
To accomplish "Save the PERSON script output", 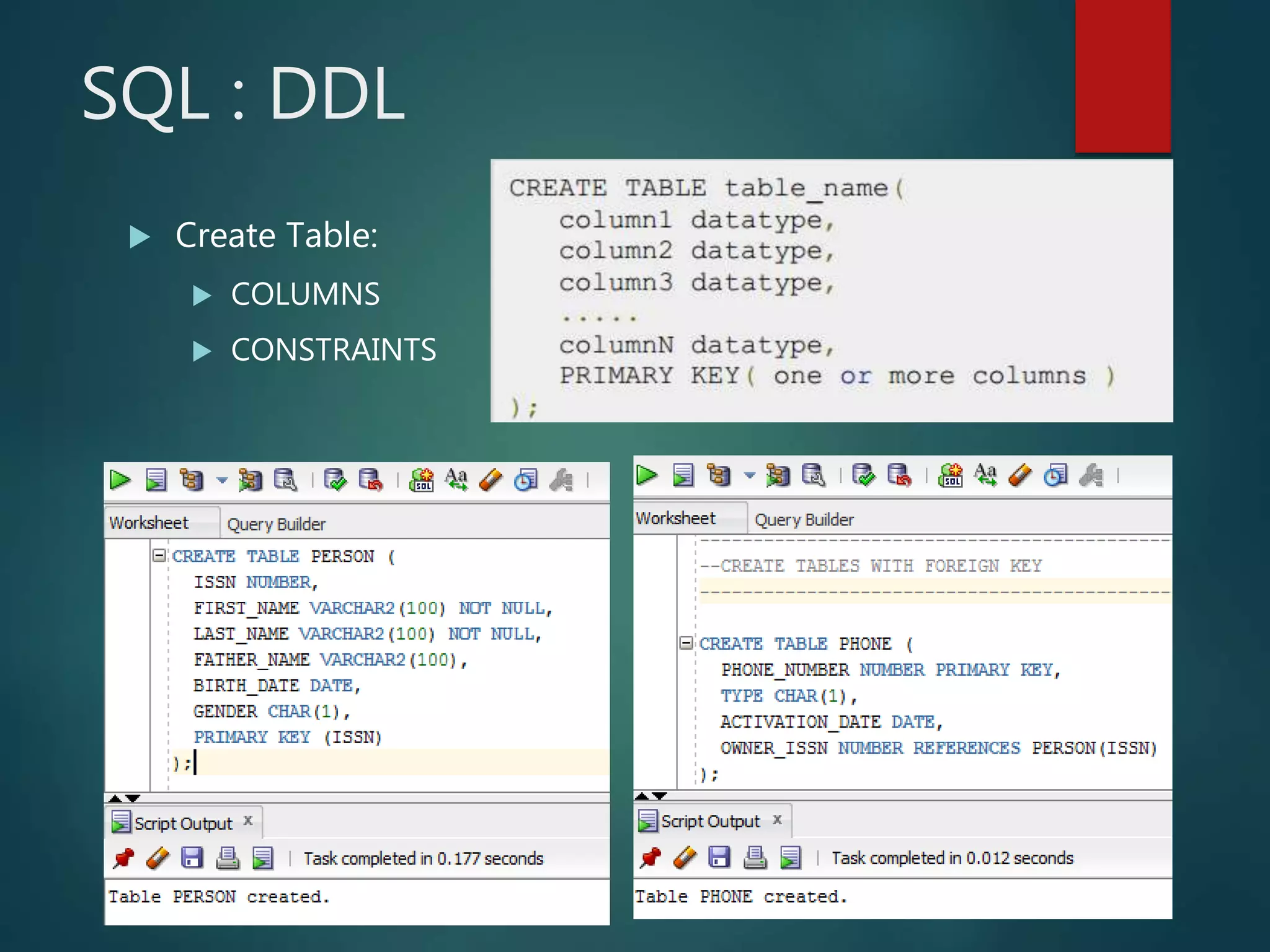I will point(192,858).
